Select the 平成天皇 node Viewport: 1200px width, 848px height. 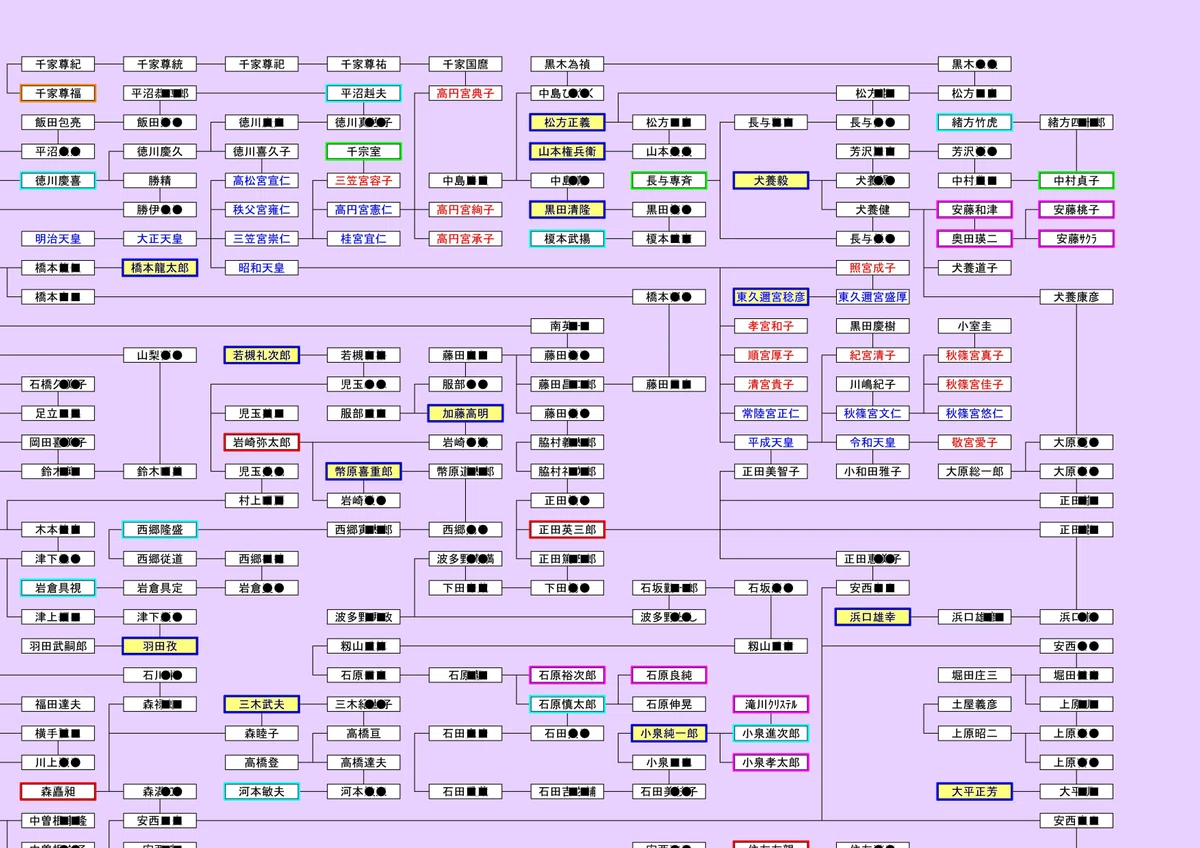click(772, 442)
